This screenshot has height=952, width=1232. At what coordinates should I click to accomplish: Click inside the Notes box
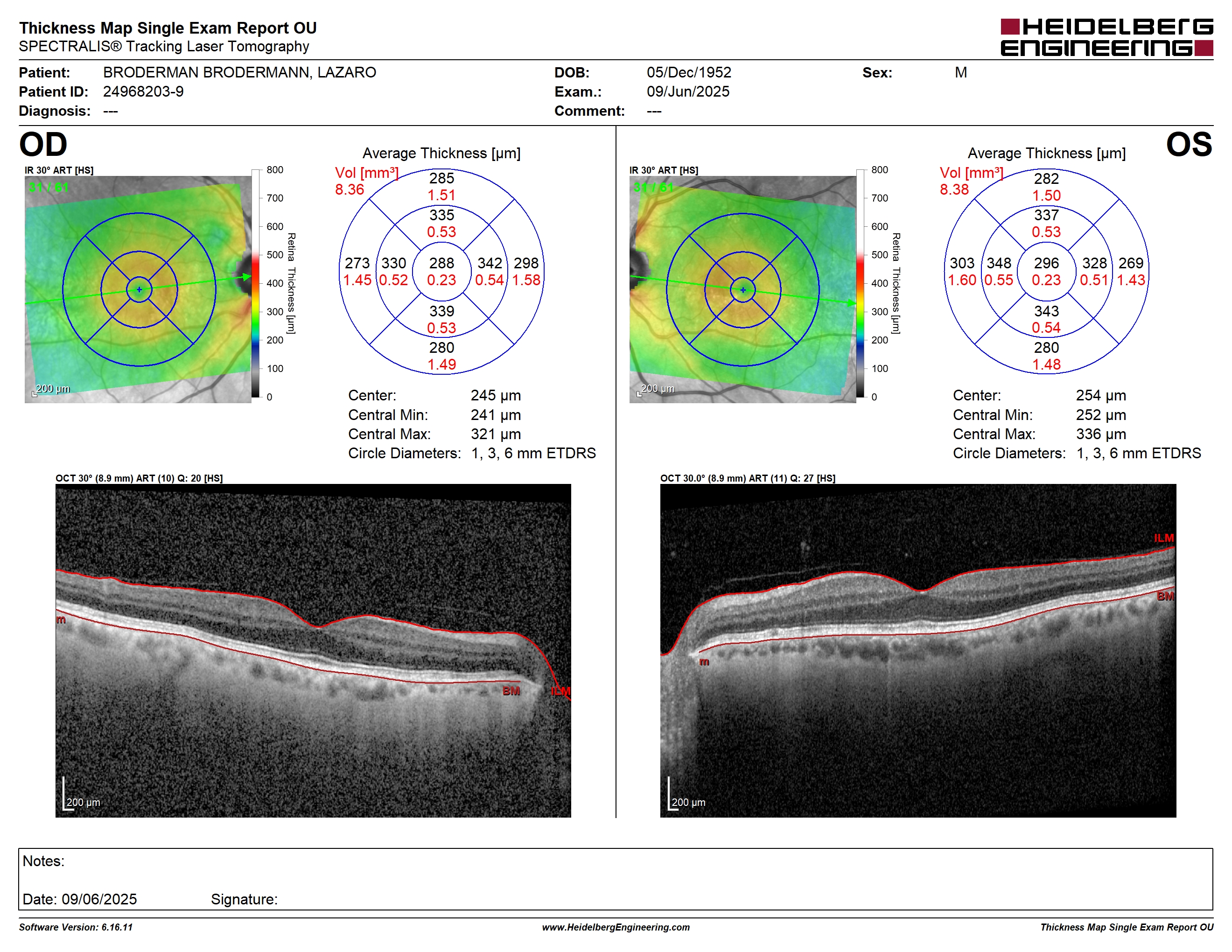coord(616,879)
